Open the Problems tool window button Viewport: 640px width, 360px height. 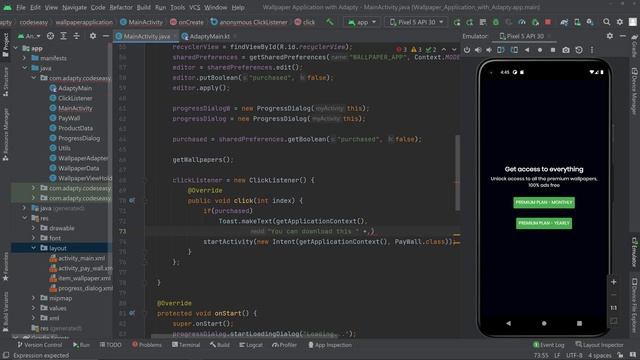147,345
